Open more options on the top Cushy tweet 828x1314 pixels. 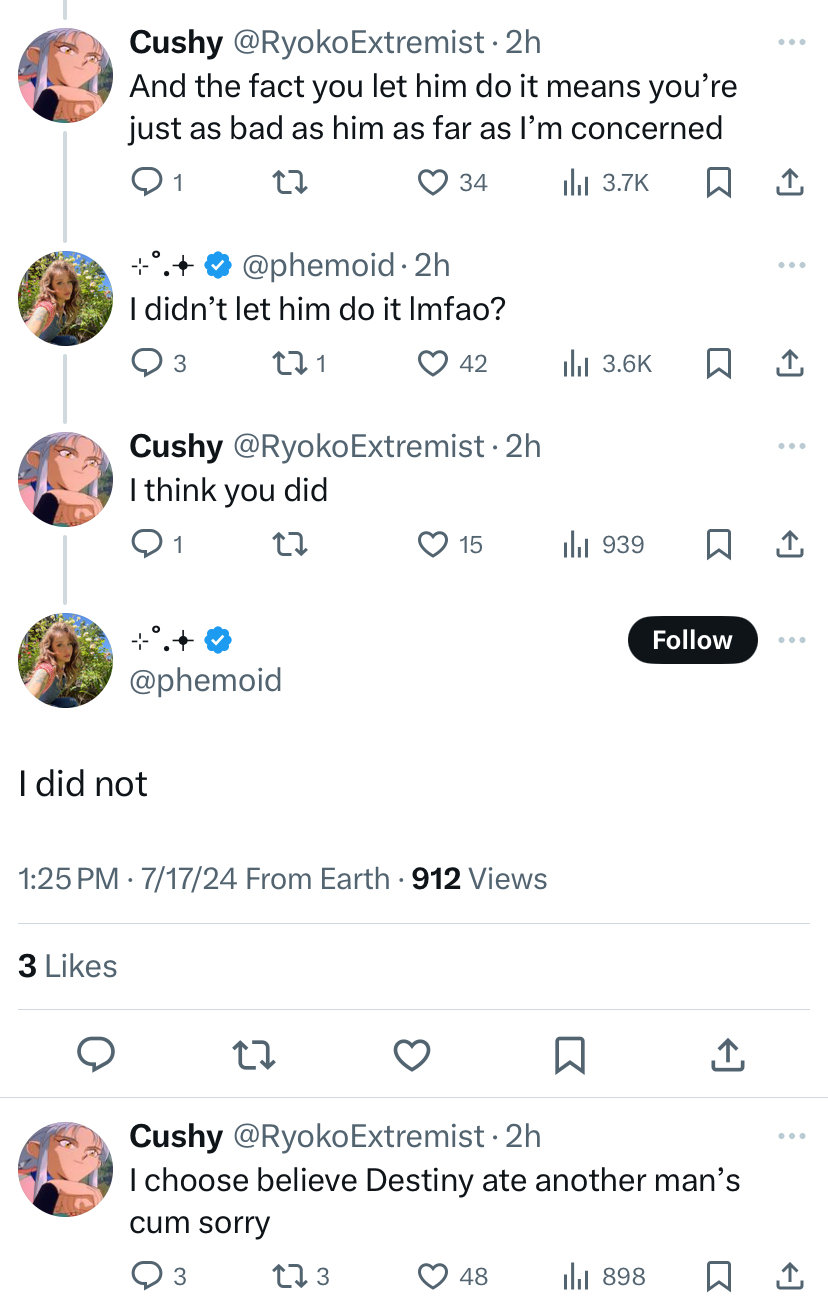click(791, 42)
